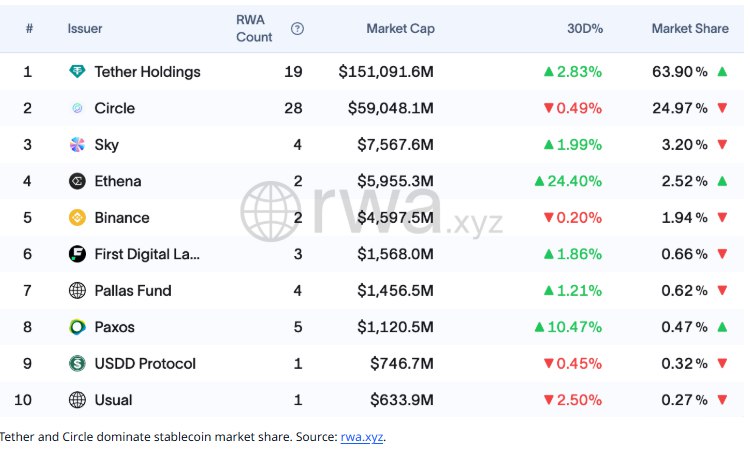Click the green market share arrow in Paxos row
Viewport: 750px width, 456px height.
(722, 327)
